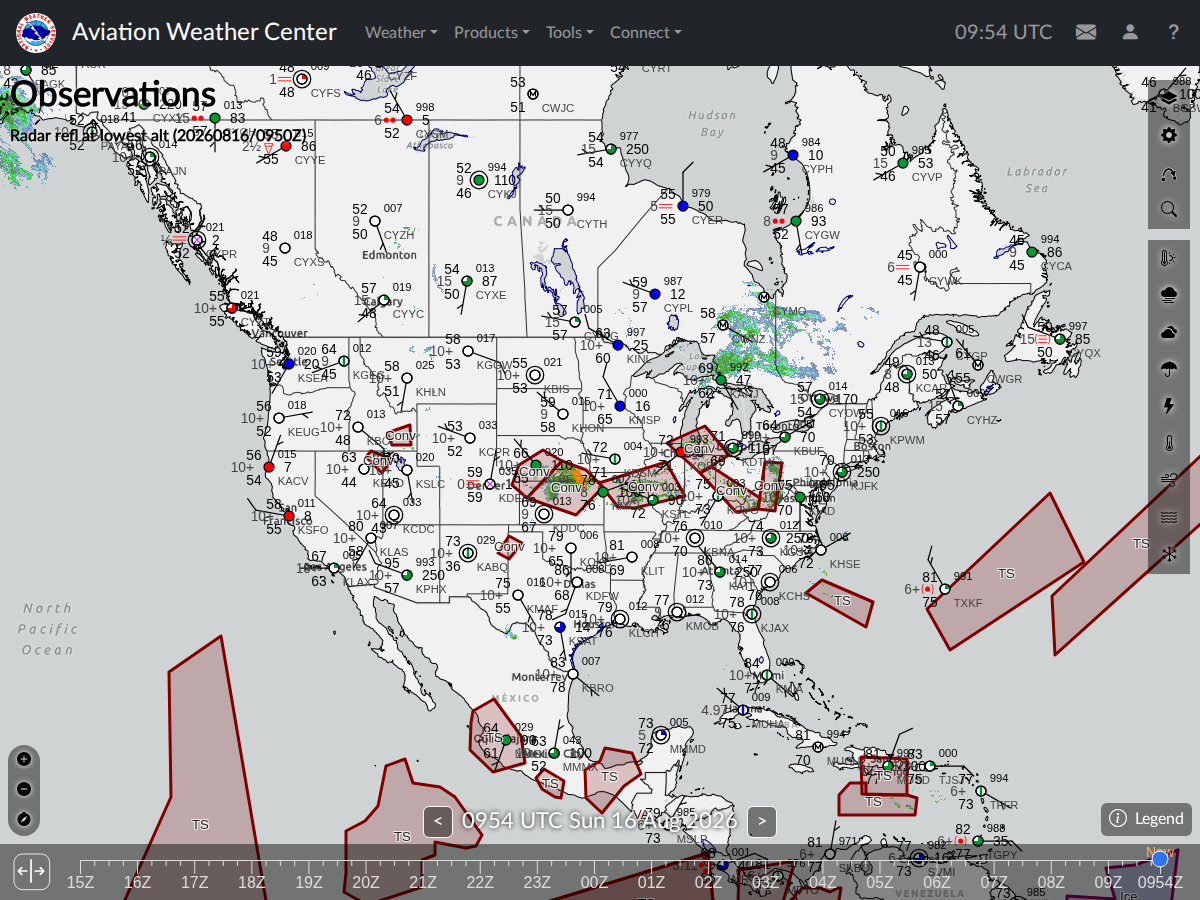
Task: Open the Weather dropdown menu
Action: click(401, 32)
